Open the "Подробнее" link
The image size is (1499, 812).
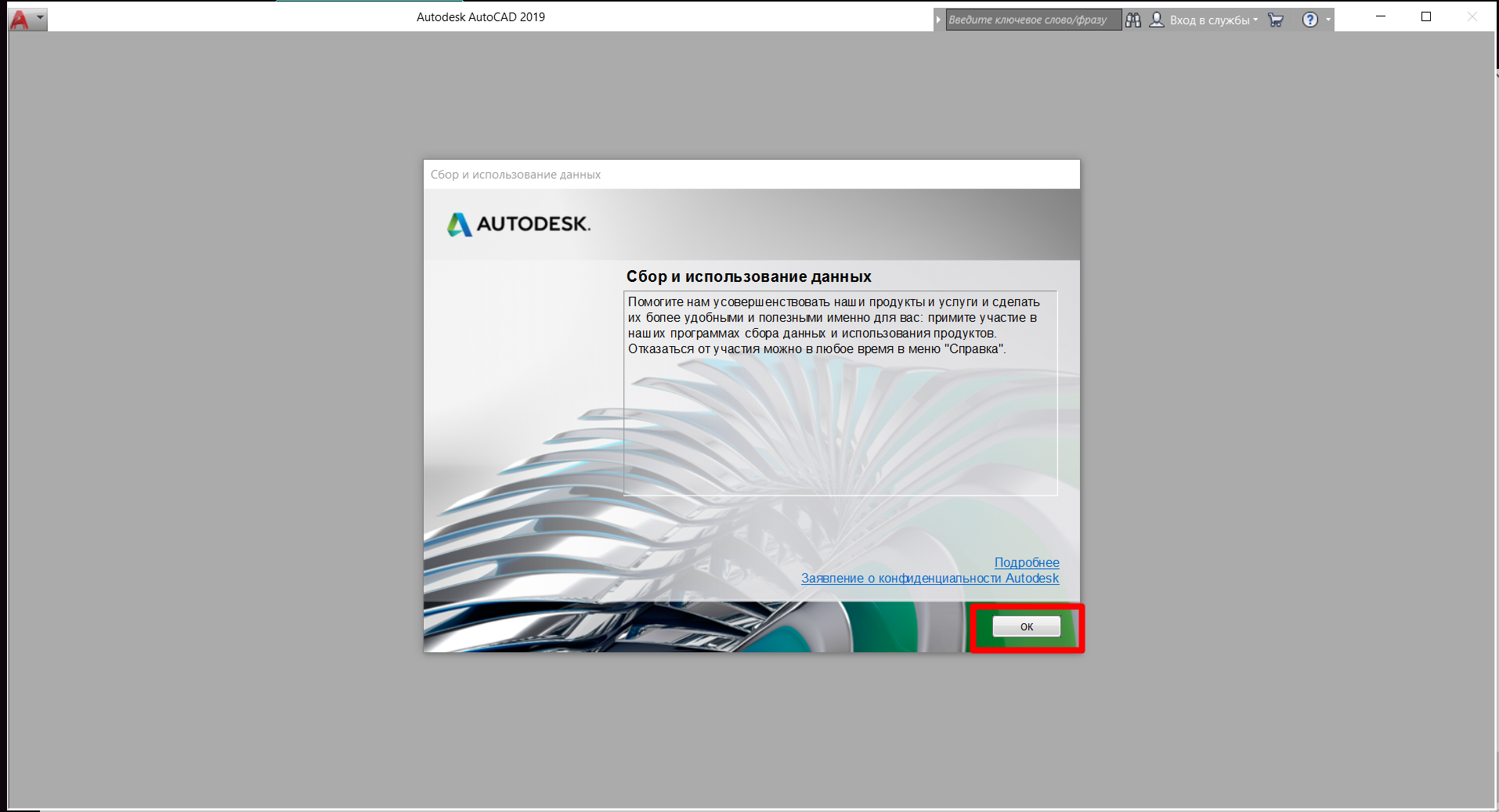[x=1027, y=562]
